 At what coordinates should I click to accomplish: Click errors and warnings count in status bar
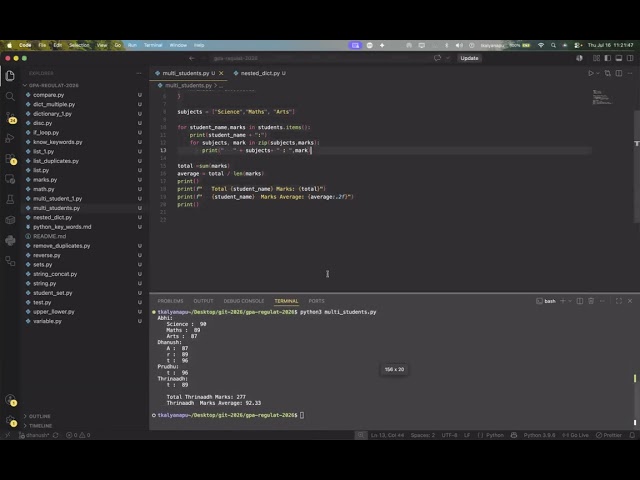78,435
